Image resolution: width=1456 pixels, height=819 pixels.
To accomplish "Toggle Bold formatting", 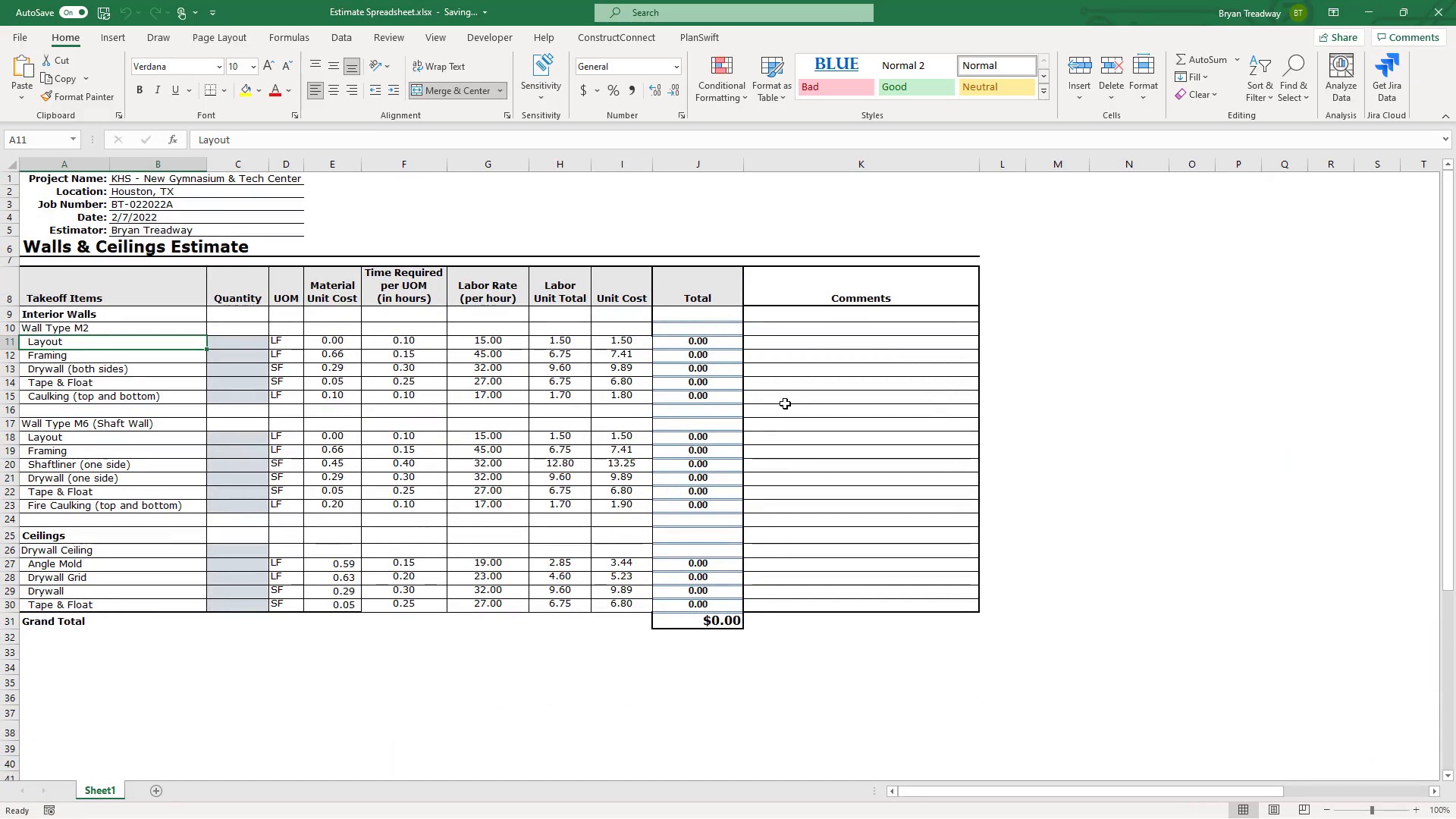I will click(140, 90).
